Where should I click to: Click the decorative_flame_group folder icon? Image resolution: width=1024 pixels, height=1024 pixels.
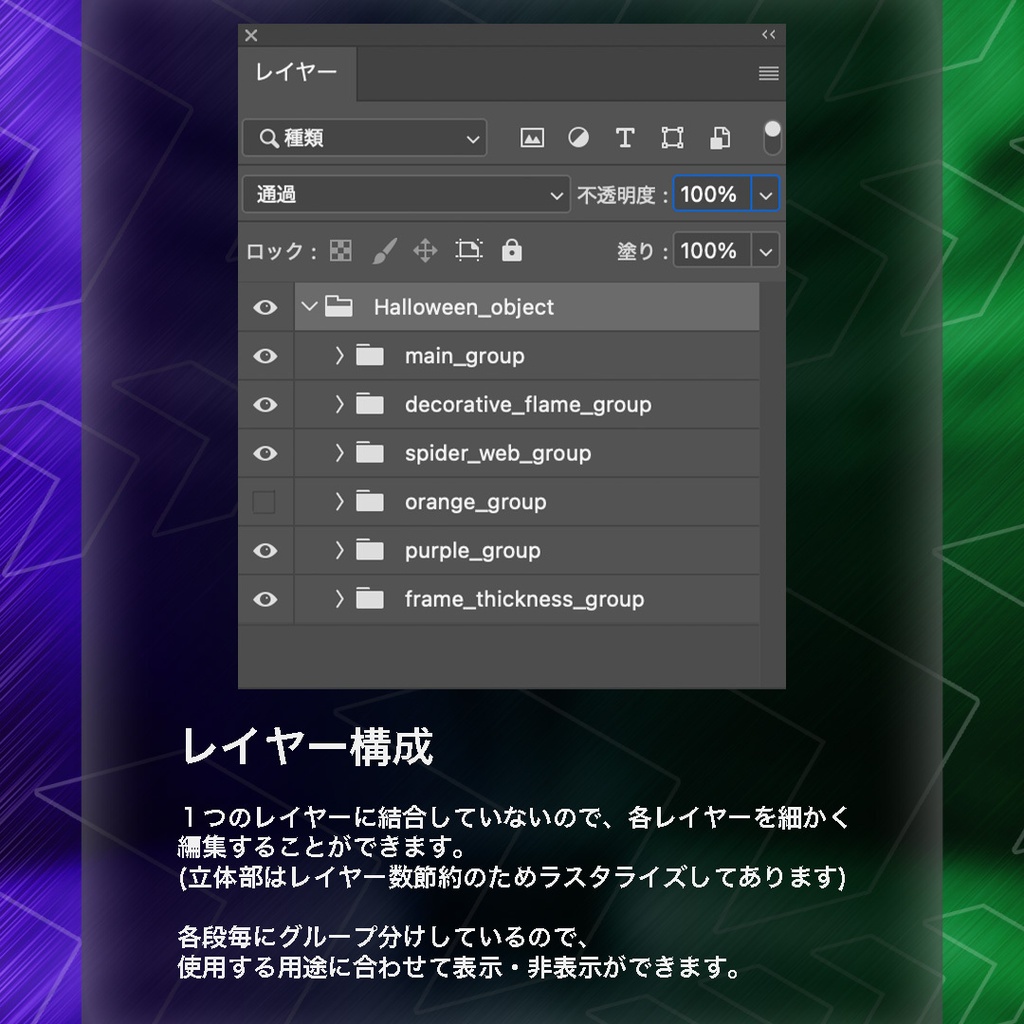tap(370, 404)
